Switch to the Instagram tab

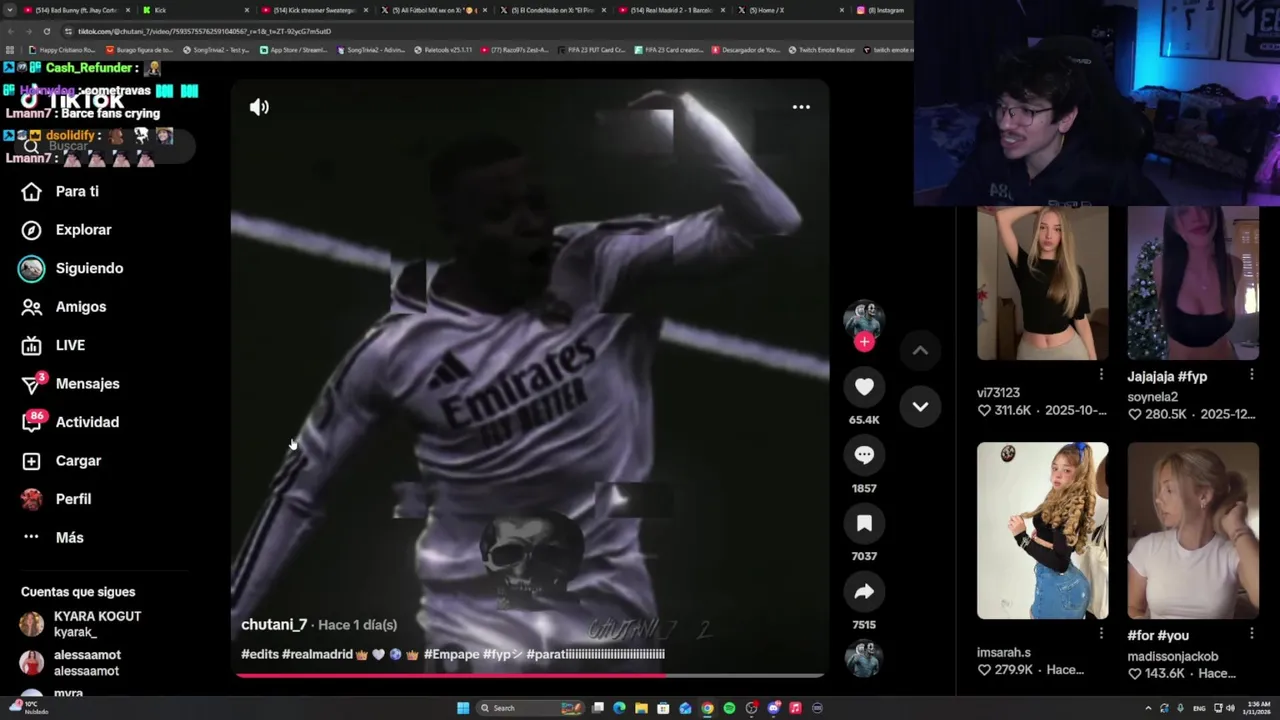tap(884, 10)
